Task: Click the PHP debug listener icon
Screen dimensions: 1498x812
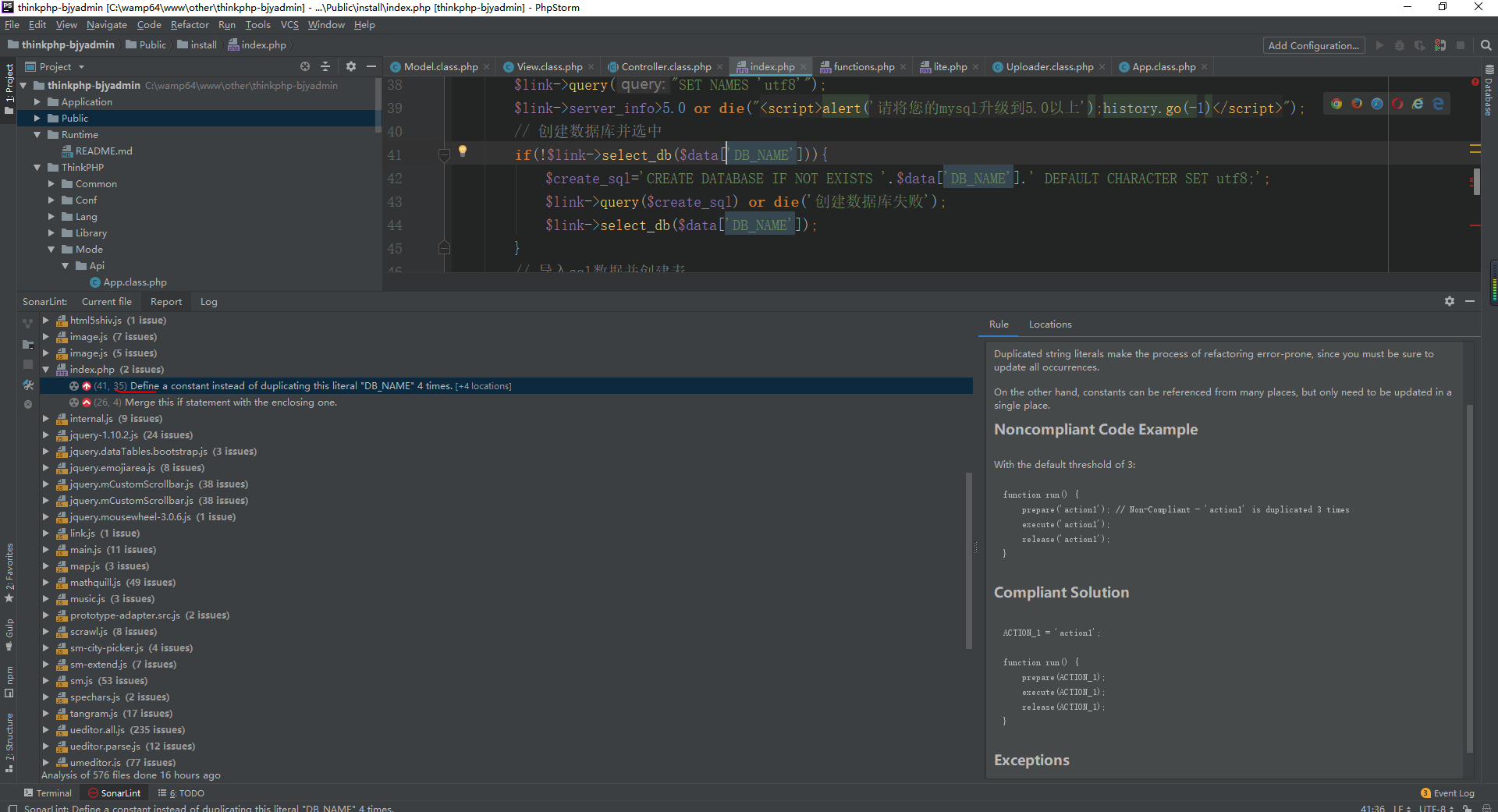Action: coord(1439,46)
